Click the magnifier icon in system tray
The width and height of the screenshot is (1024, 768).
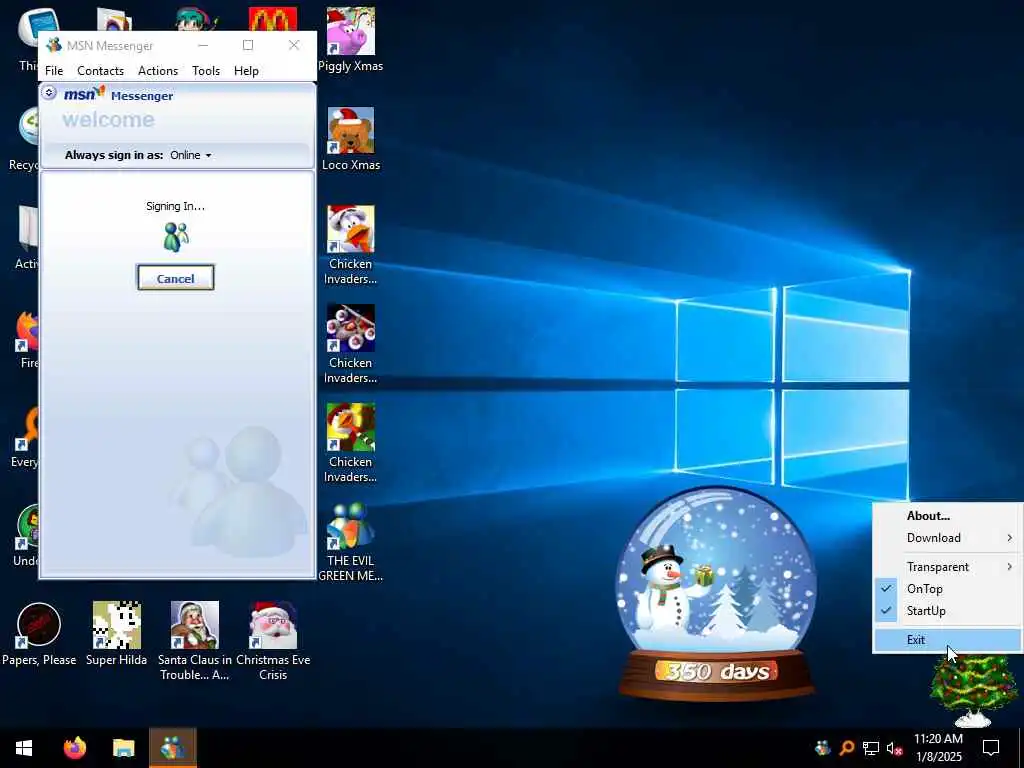click(x=847, y=748)
